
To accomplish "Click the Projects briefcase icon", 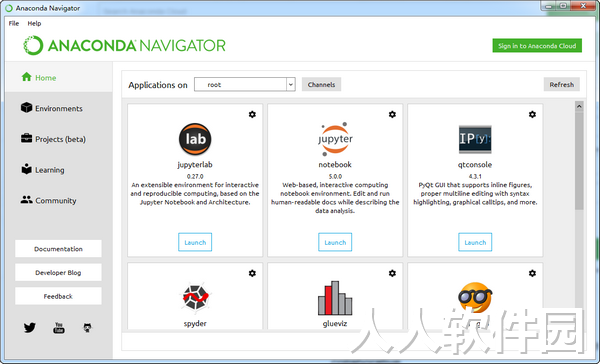I will tap(26, 138).
